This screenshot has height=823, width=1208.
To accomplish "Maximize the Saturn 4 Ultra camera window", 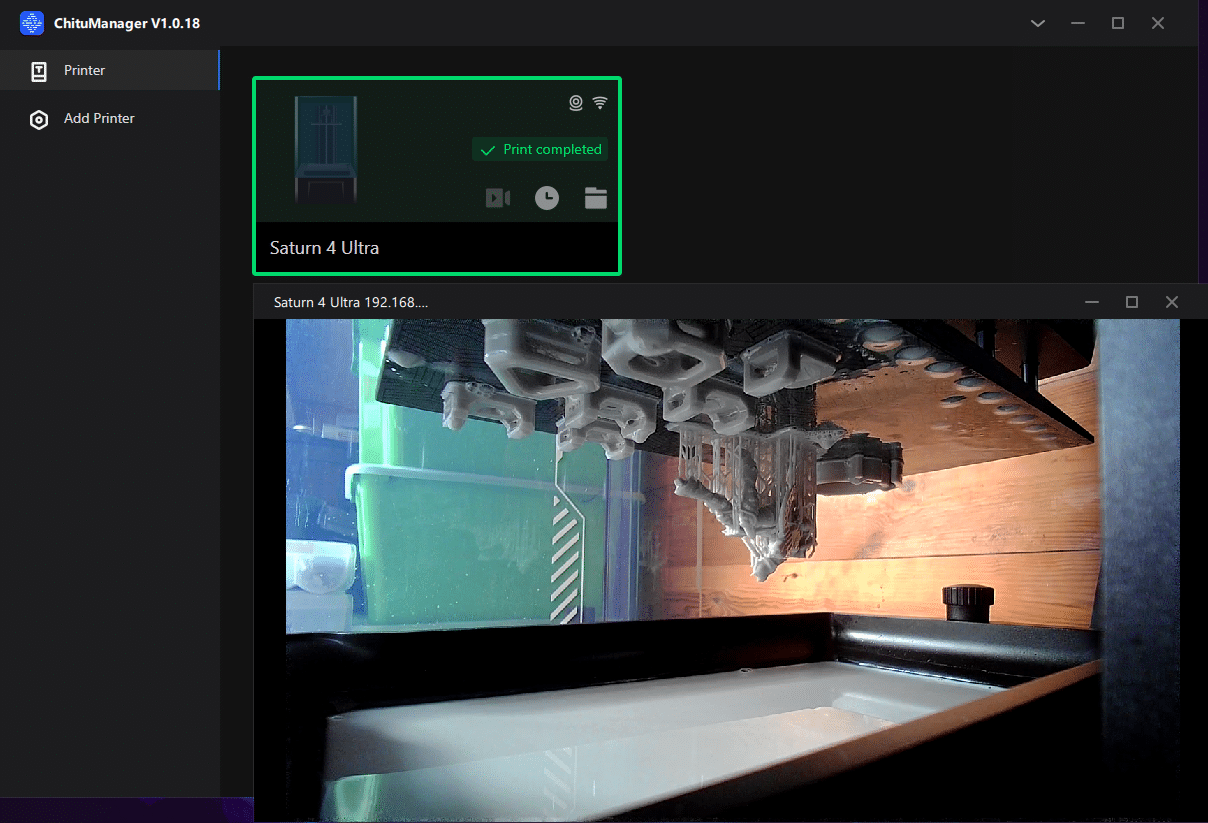I will 1132,302.
